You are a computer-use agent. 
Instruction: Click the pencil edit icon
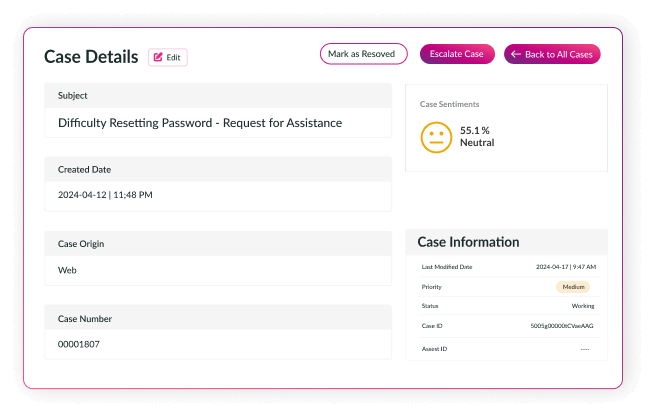[x=158, y=57]
